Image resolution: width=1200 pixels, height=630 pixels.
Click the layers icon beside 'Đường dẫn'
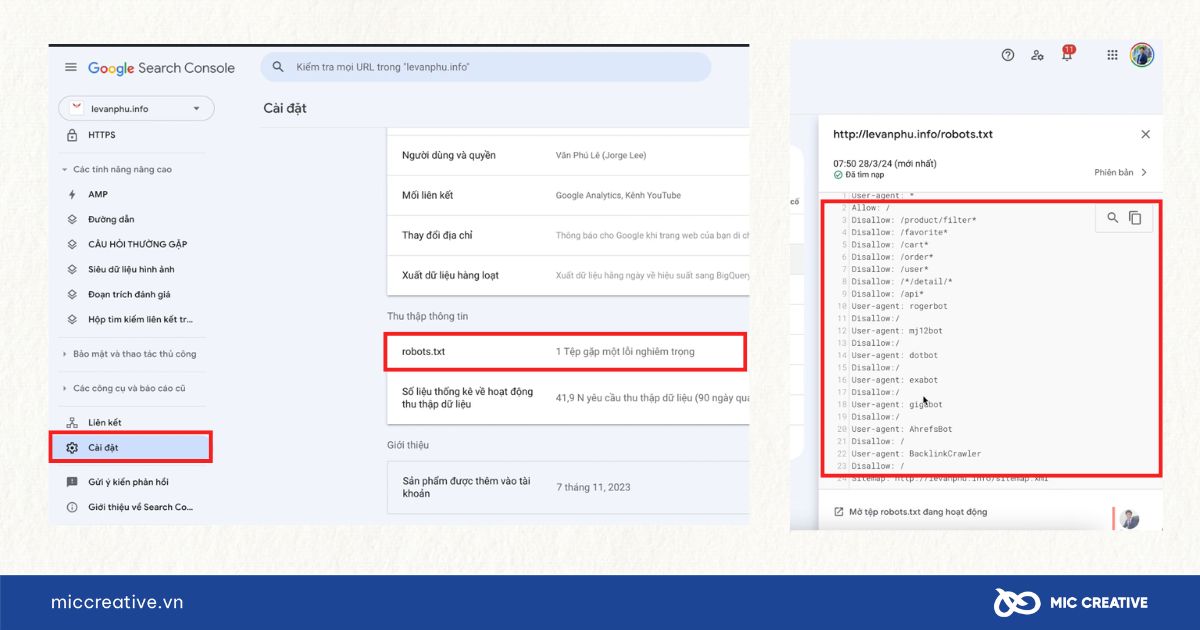pos(72,219)
